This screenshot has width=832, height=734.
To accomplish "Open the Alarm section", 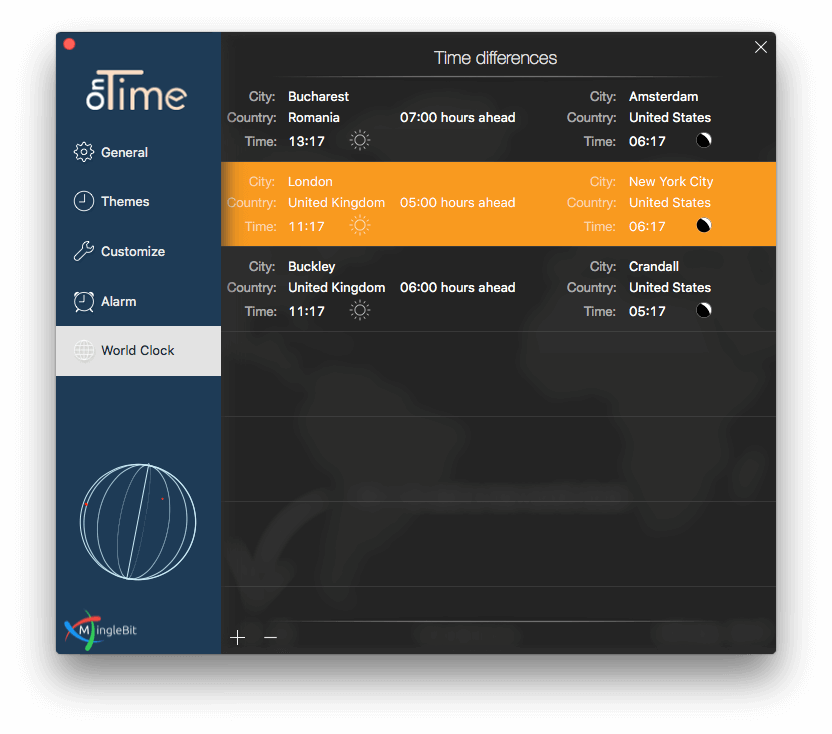I will [x=138, y=301].
